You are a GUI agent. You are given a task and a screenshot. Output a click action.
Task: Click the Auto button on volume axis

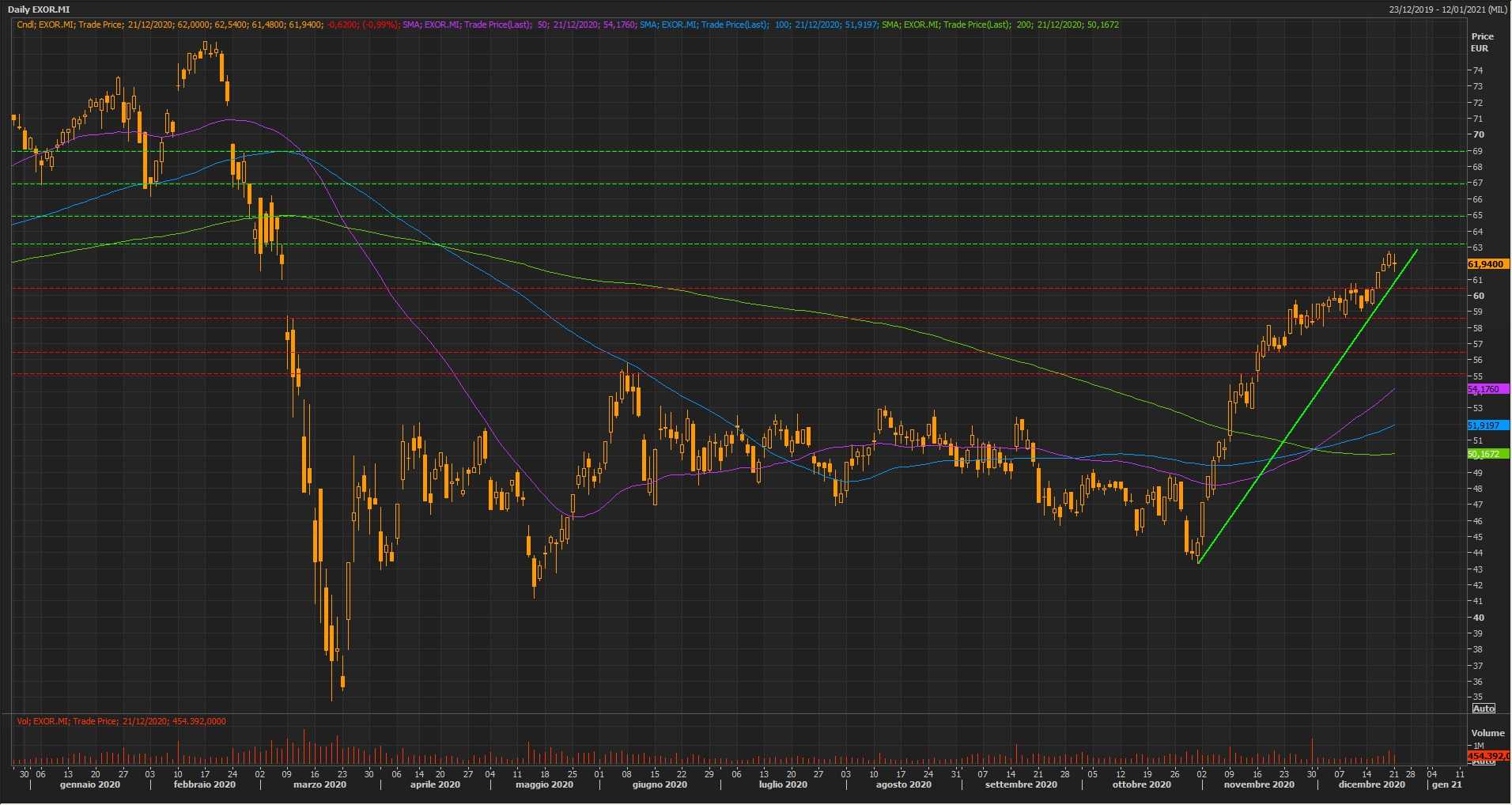[1484, 762]
